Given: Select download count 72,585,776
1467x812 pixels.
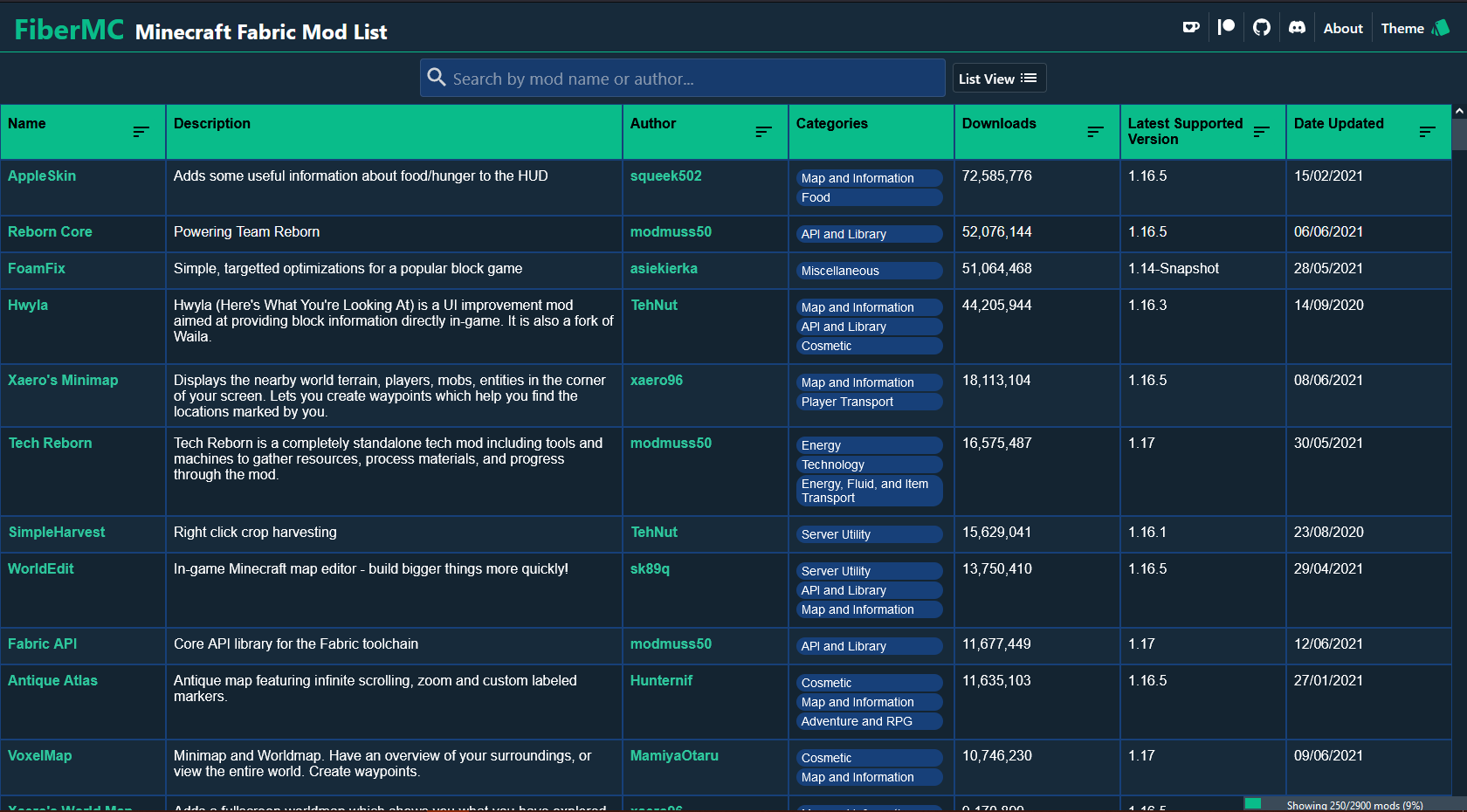Looking at the screenshot, I should [x=997, y=175].
